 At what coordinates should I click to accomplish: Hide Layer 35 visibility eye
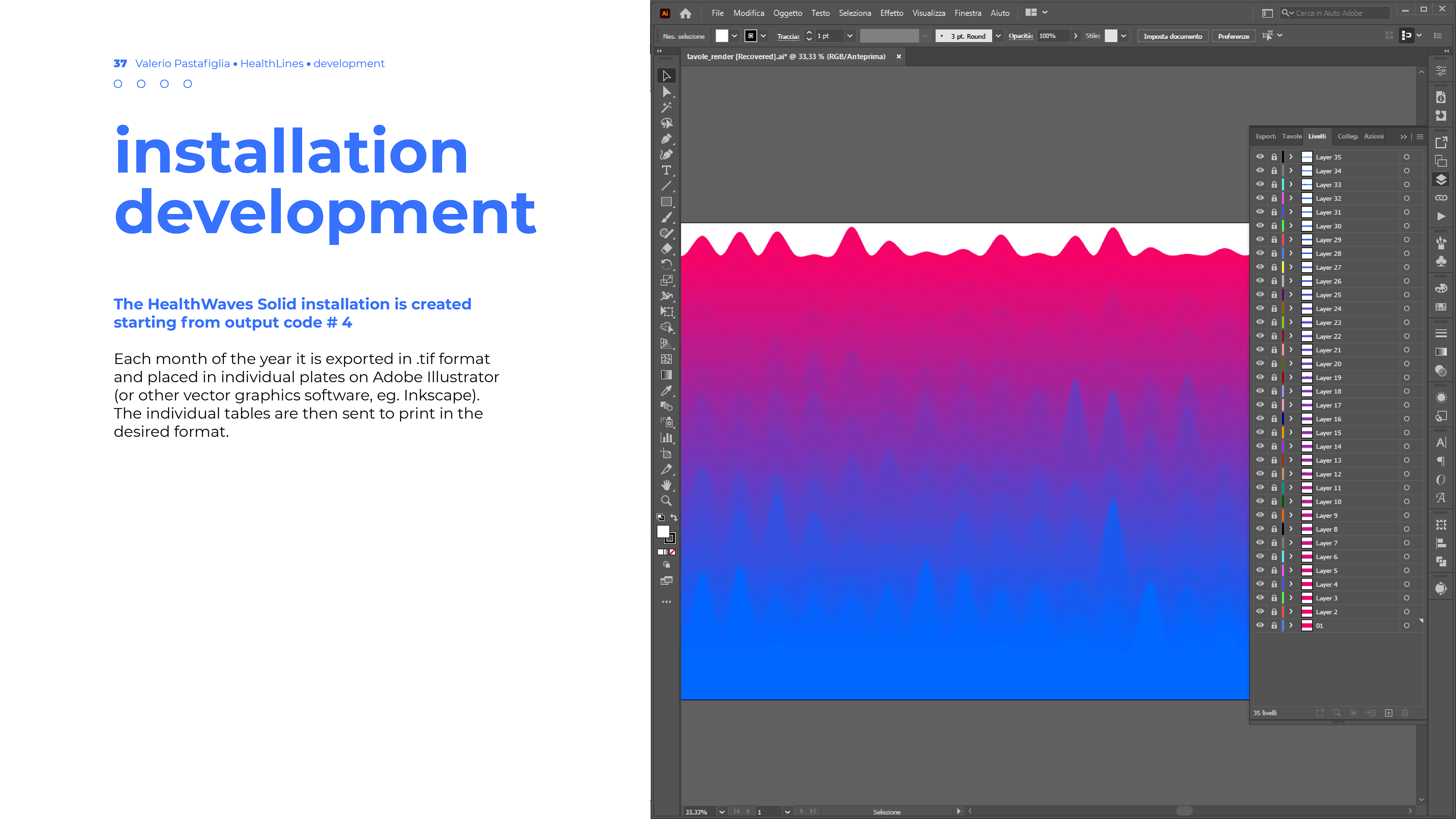tap(1260, 157)
